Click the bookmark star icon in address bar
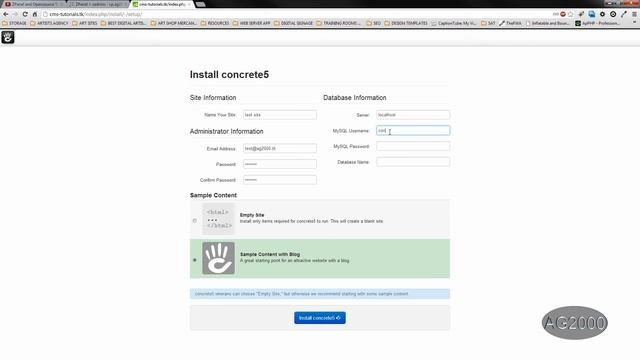This screenshot has width=640, height=360. (x=571, y=14)
